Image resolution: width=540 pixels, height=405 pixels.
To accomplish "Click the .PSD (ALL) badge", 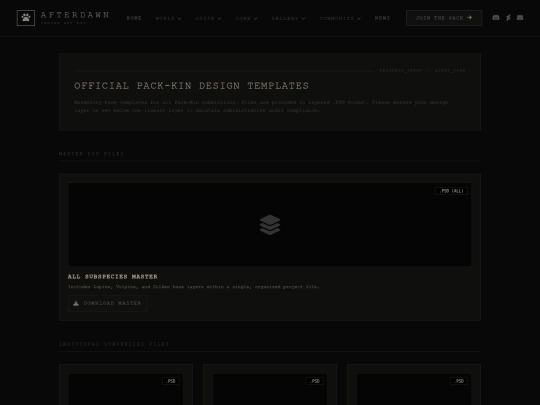I will [x=451, y=191].
